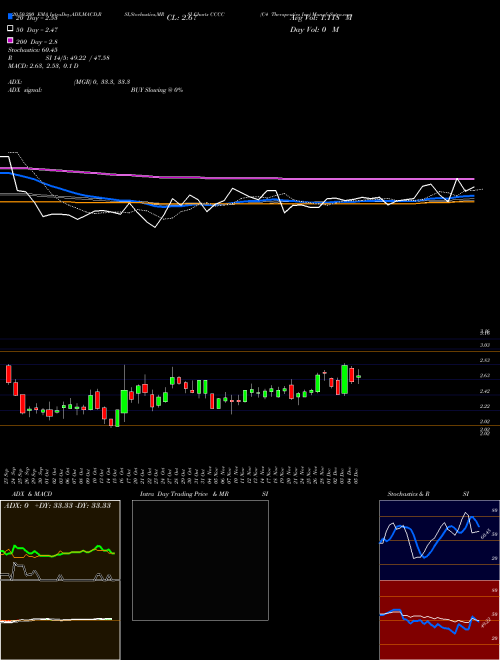The height and width of the screenshot is (660, 500).
Task: Click the 'ADX & MACD' panel title
Action: pyautogui.click(x=32, y=494)
